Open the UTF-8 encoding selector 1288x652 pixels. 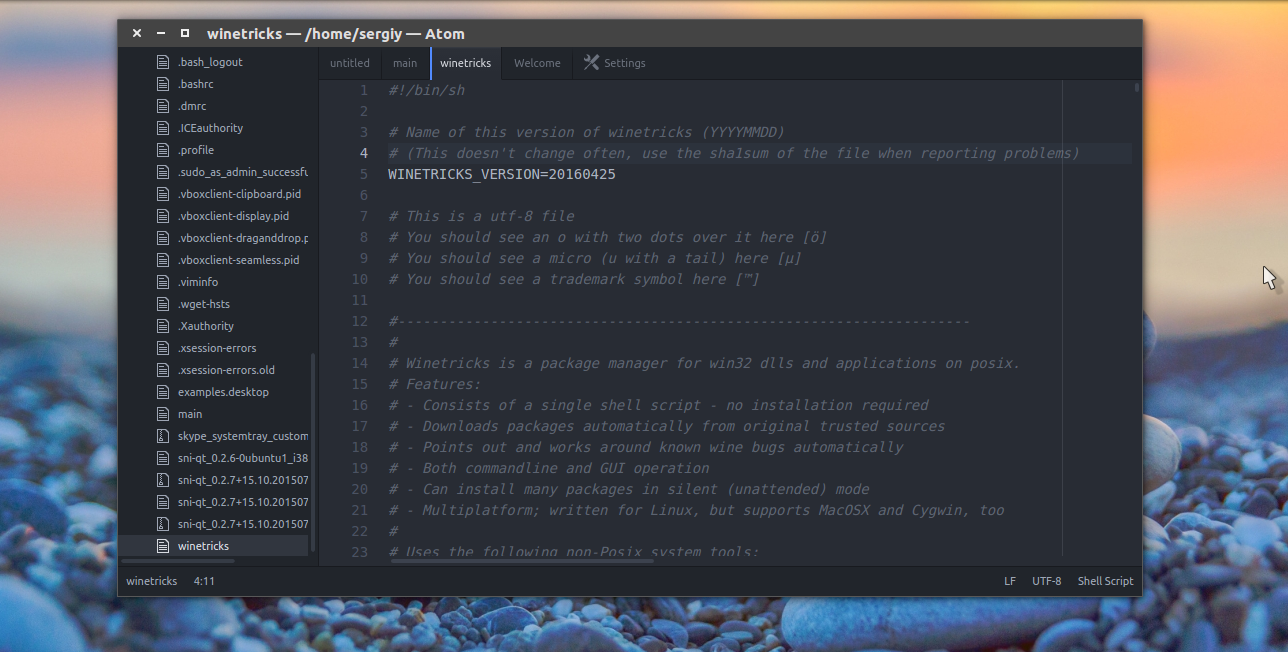(x=1046, y=581)
